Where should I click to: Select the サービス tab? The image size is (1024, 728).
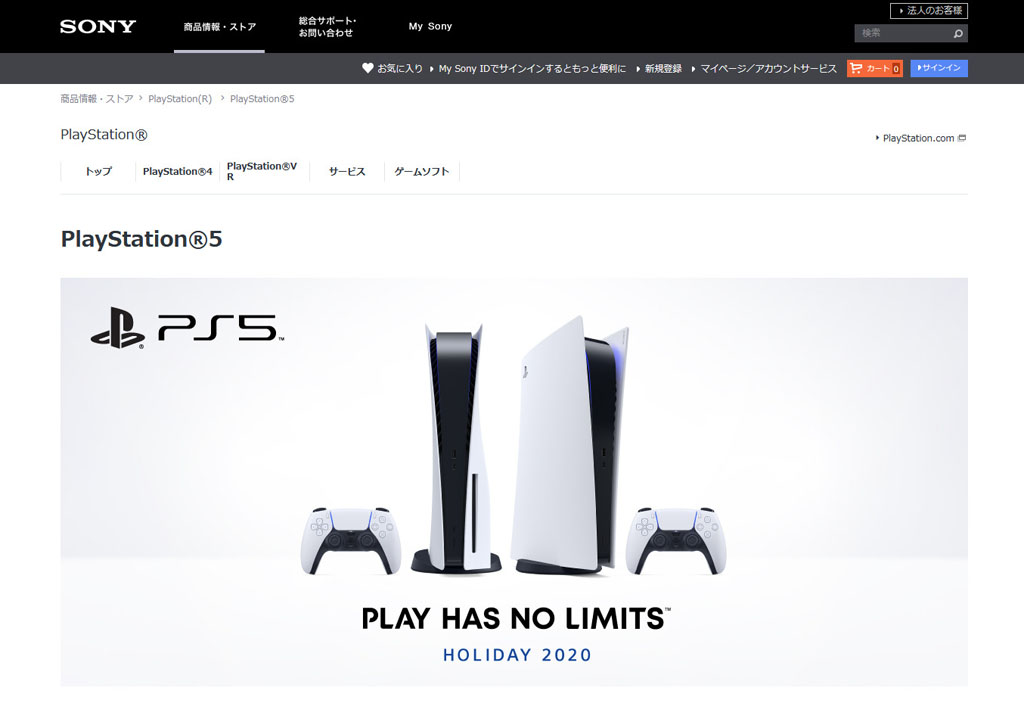coord(347,171)
